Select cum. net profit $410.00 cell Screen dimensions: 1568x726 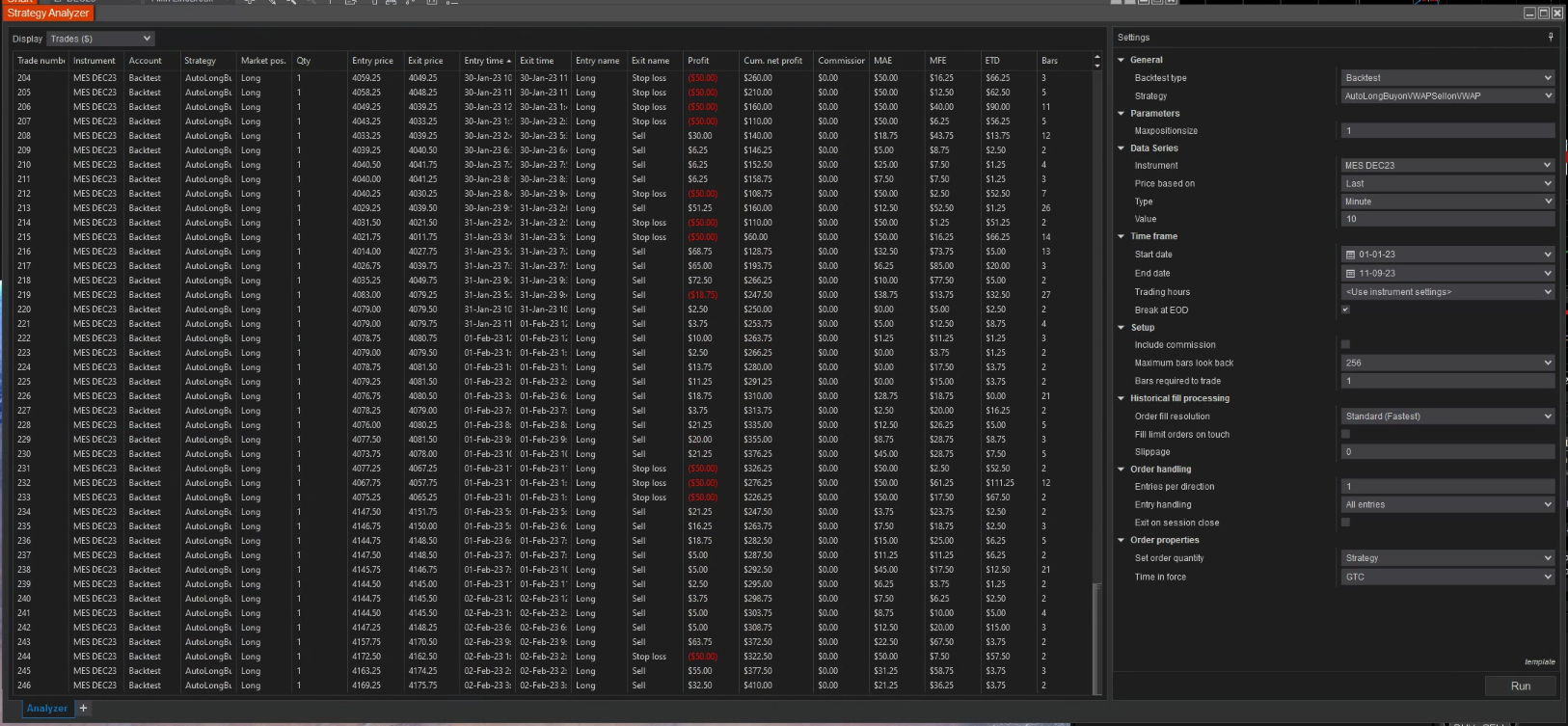point(758,686)
